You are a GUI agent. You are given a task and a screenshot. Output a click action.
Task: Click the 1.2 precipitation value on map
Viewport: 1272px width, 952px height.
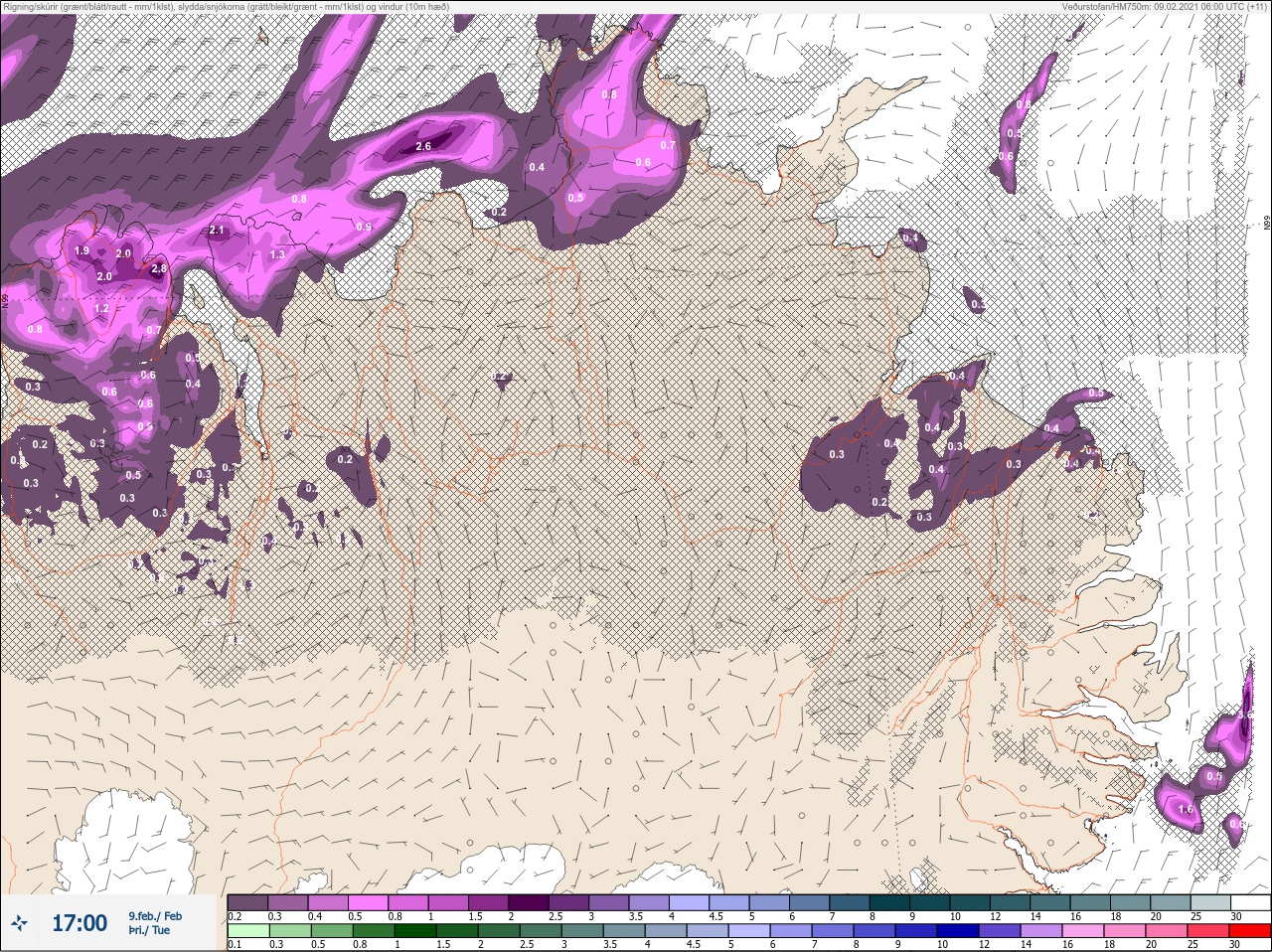click(x=101, y=309)
